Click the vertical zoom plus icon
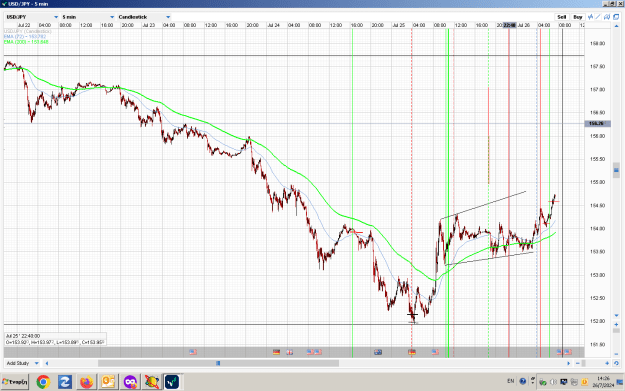This screenshot has width=625, height=391. click(x=616, y=324)
